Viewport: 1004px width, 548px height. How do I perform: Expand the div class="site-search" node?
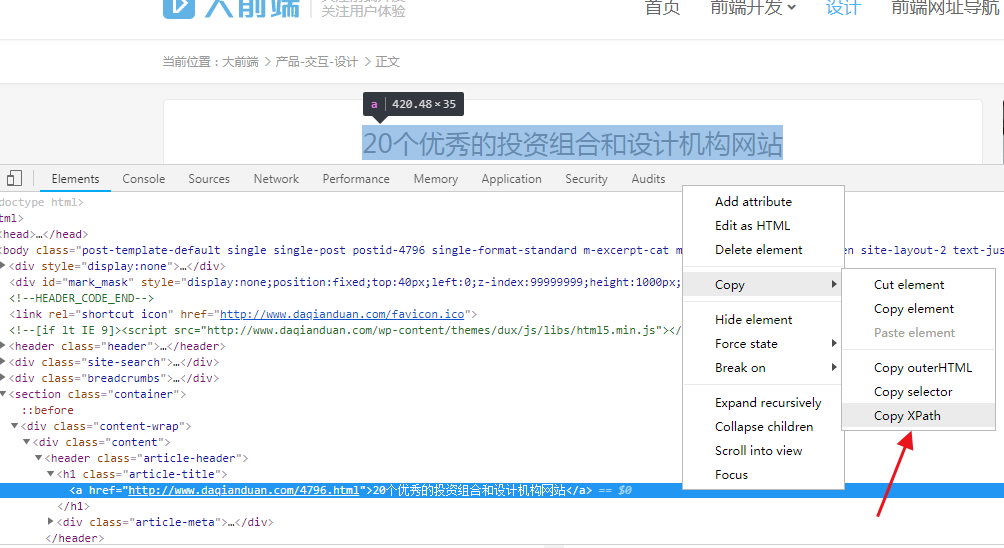[3, 362]
